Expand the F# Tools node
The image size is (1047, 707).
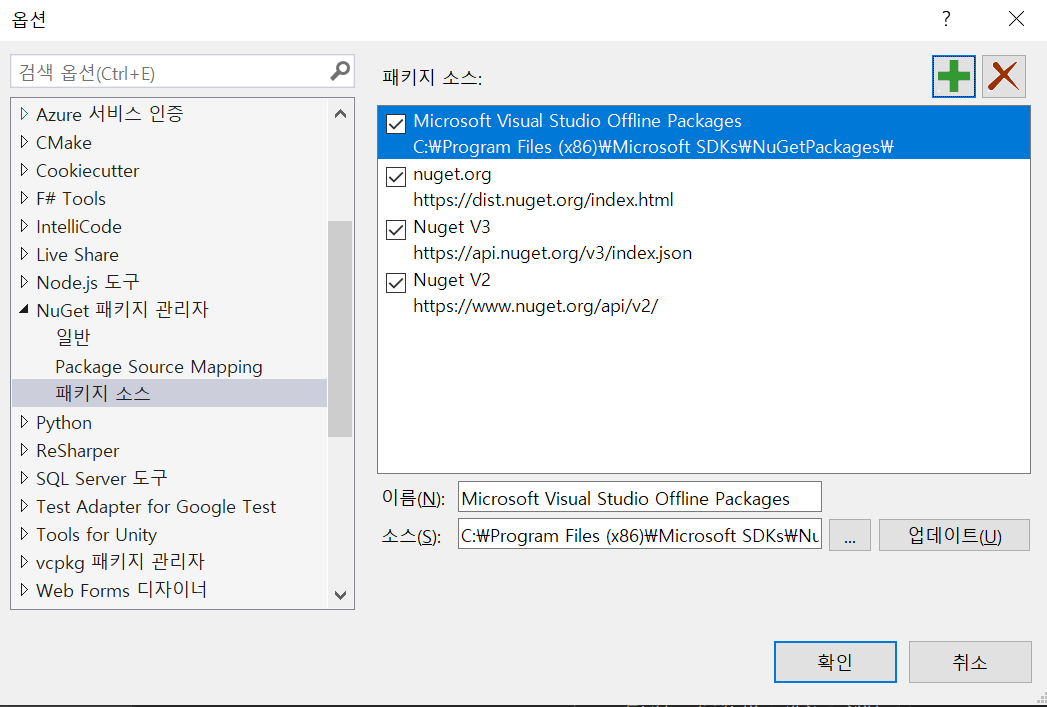tap(24, 198)
